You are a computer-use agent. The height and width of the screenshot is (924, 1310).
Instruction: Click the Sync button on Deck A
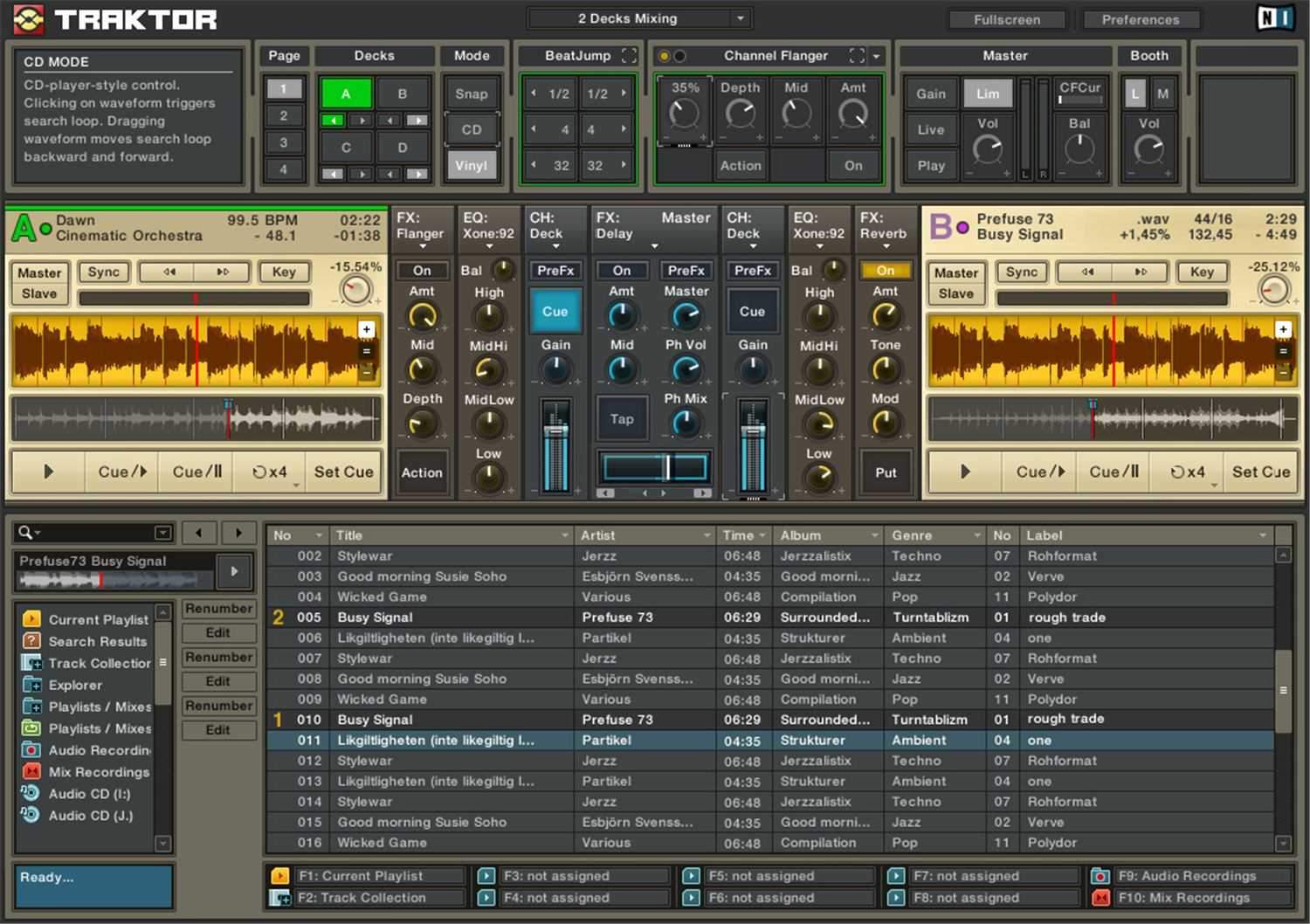coord(103,272)
